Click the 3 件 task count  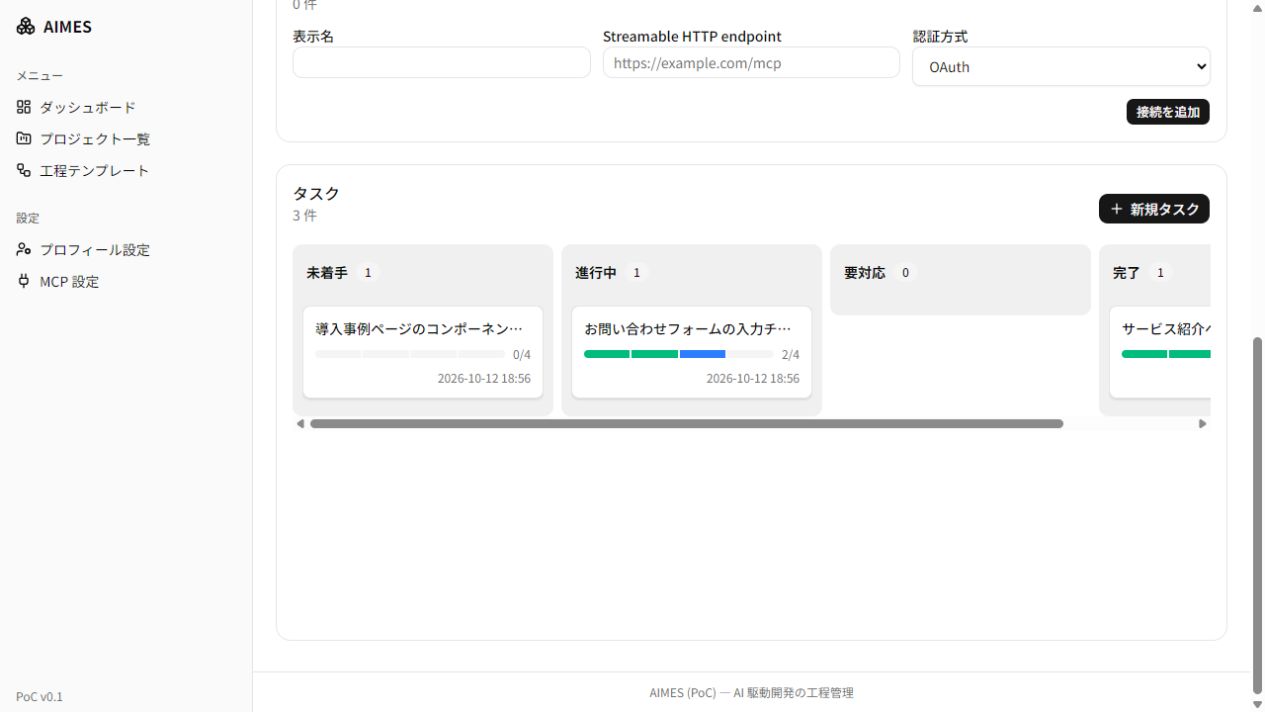pyautogui.click(x=305, y=216)
